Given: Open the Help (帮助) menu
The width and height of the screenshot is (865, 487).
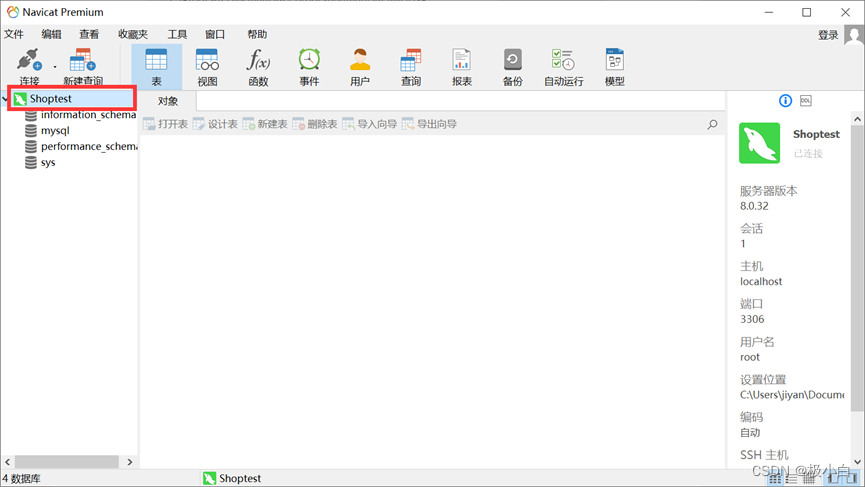Looking at the screenshot, I should coord(257,34).
